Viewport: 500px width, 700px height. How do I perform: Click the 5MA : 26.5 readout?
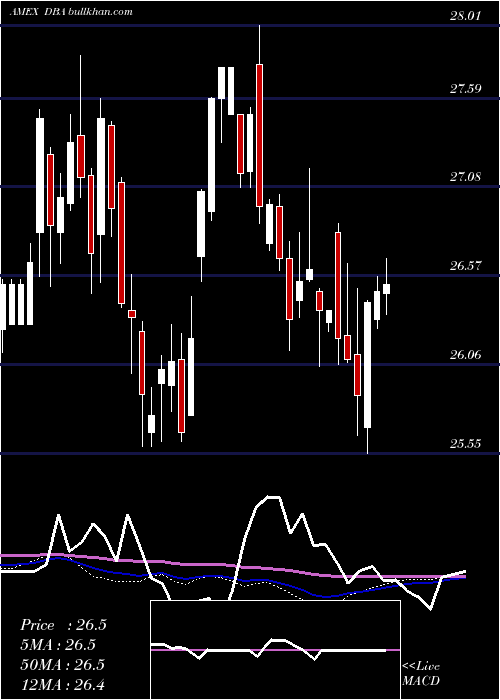pos(58,645)
